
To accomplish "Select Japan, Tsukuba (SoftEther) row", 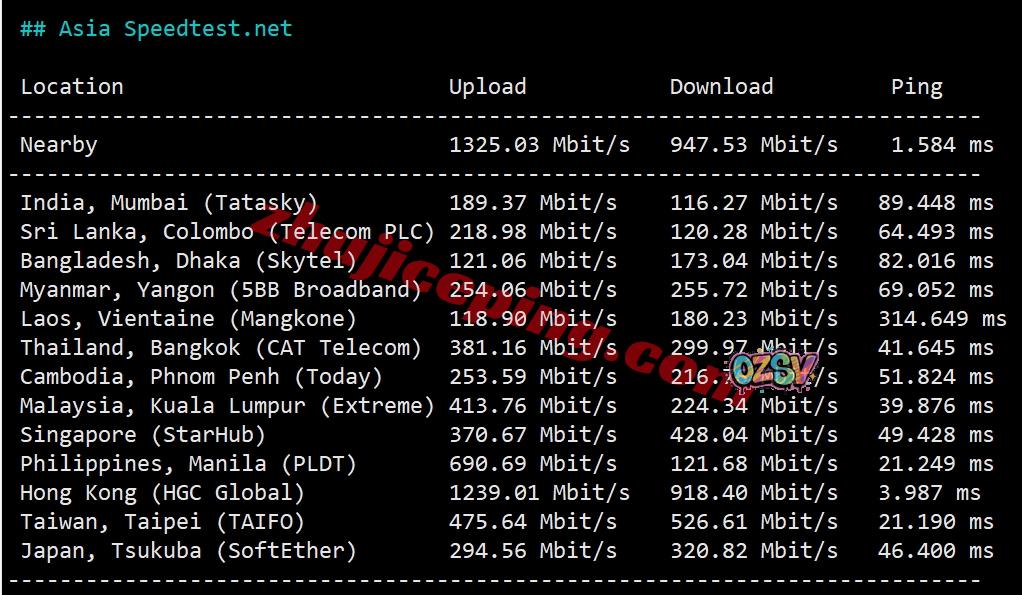I will (188, 551).
